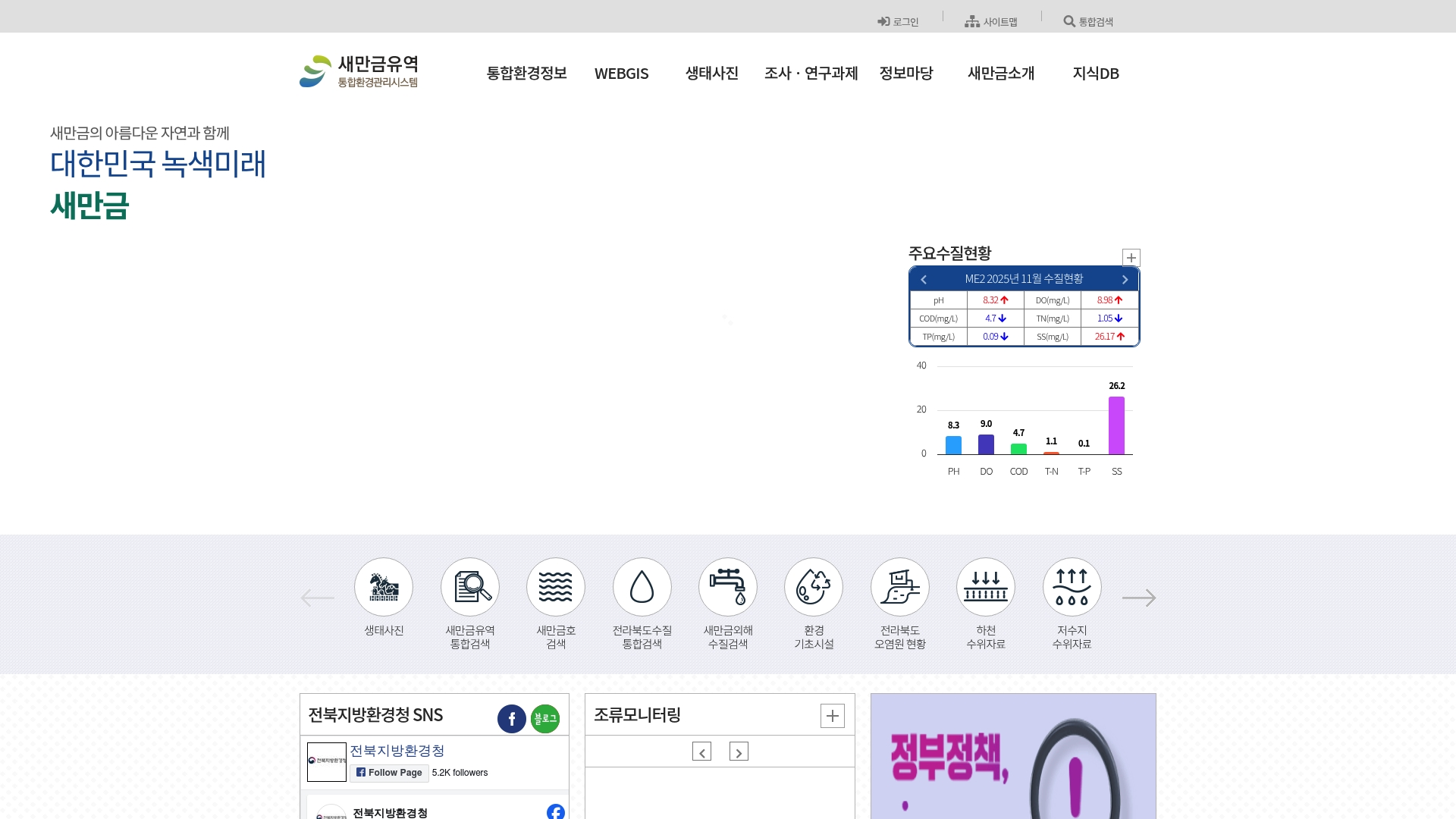The image size is (1456, 819).
Task: Select the 지식DB navigation menu
Action: click(1097, 74)
